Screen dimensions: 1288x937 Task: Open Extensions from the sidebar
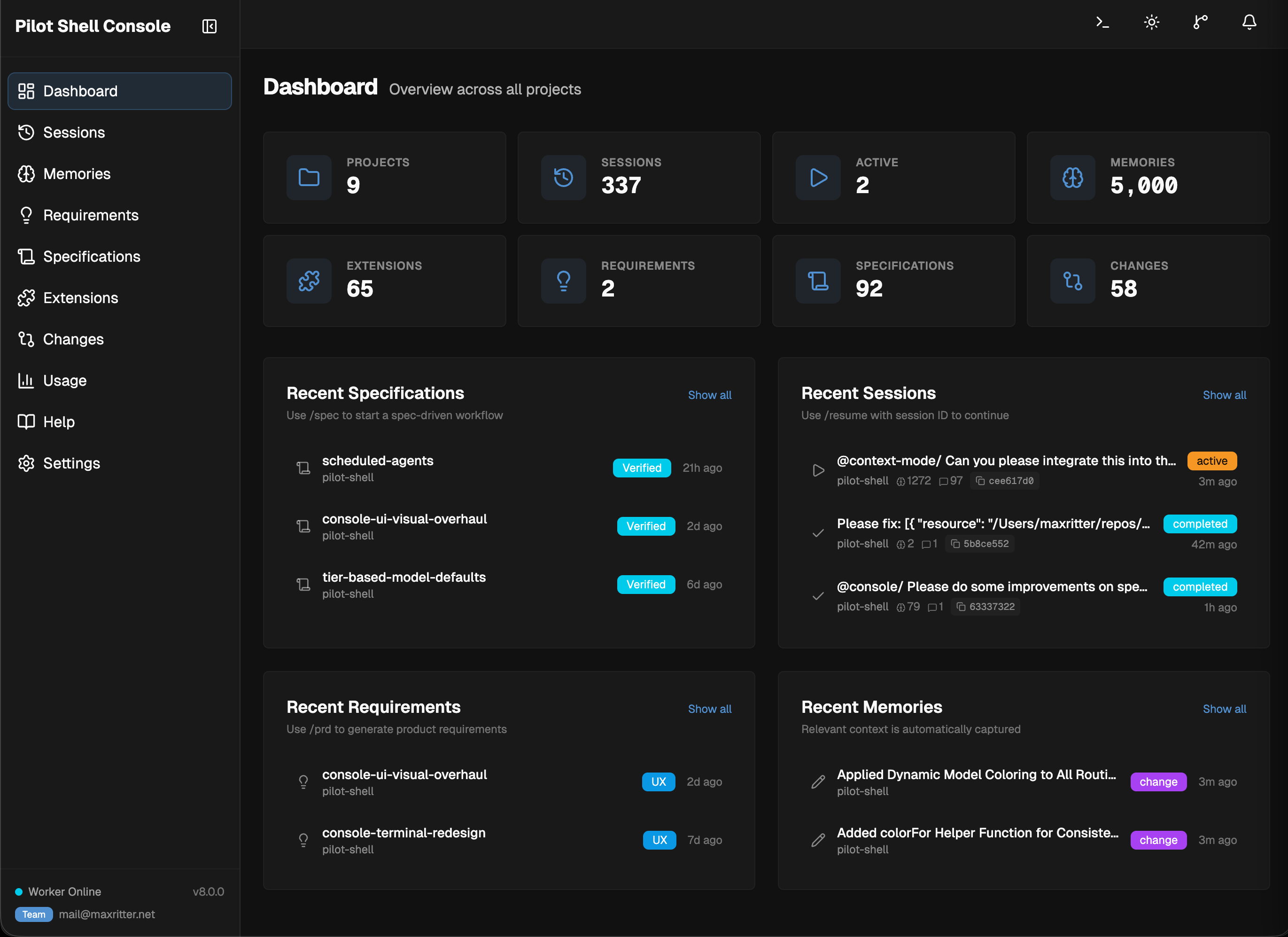click(79, 298)
